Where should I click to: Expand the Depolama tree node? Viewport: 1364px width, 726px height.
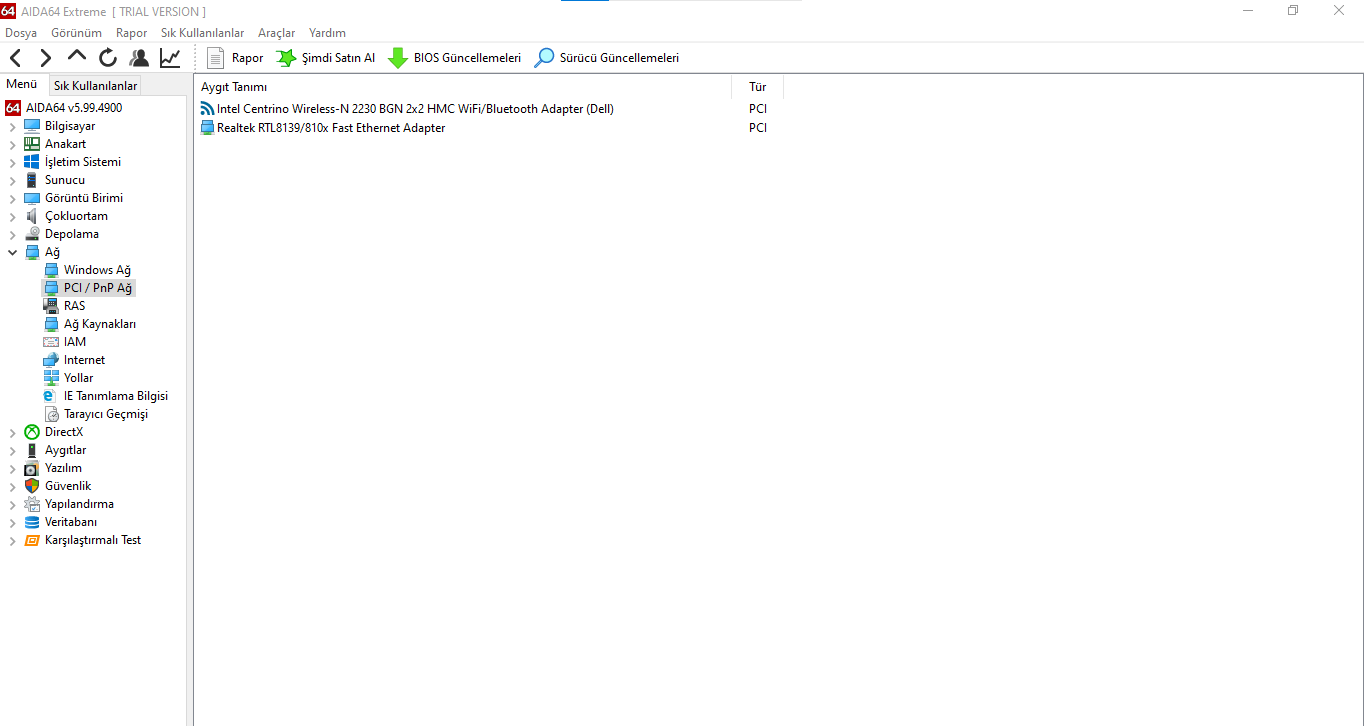(x=13, y=234)
